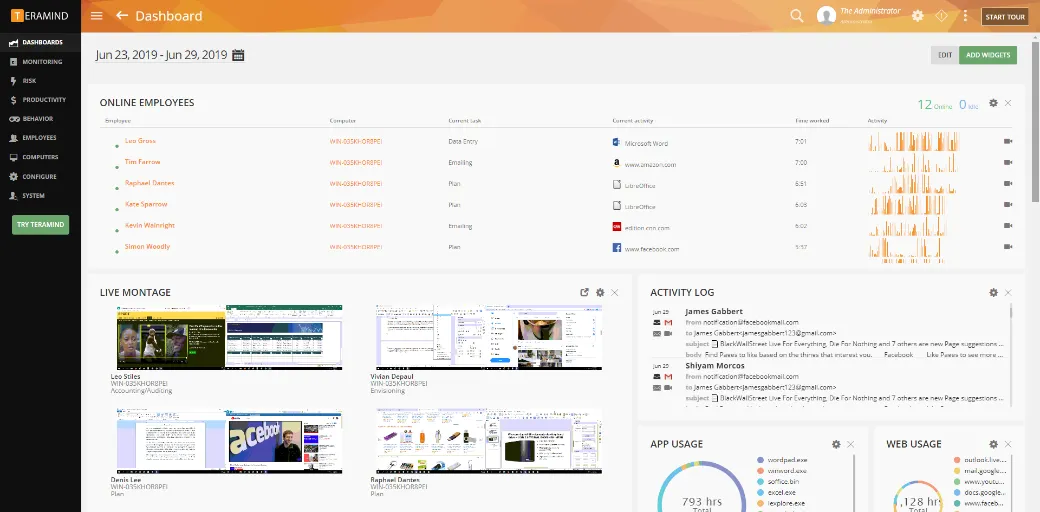1040x512 pixels.
Task: Open employee Leo Gross profile link
Action: [x=140, y=141]
